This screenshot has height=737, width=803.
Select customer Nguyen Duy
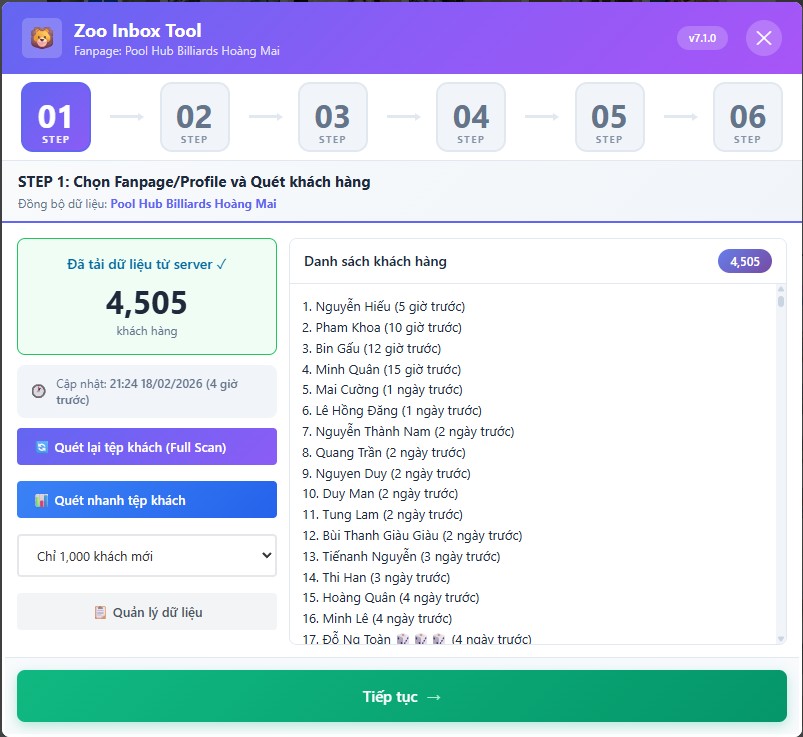(386, 473)
